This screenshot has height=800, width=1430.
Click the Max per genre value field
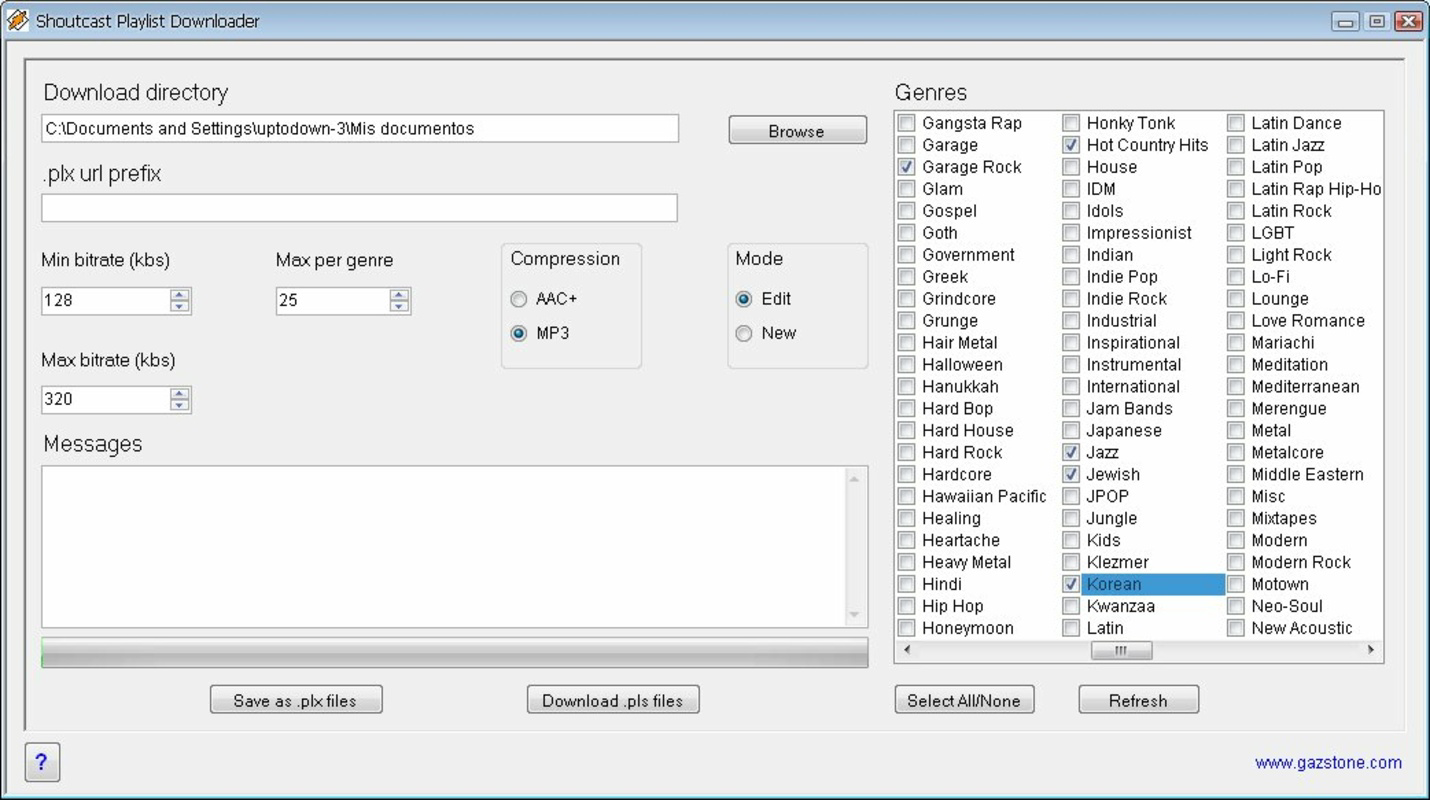click(x=333, y=300)
